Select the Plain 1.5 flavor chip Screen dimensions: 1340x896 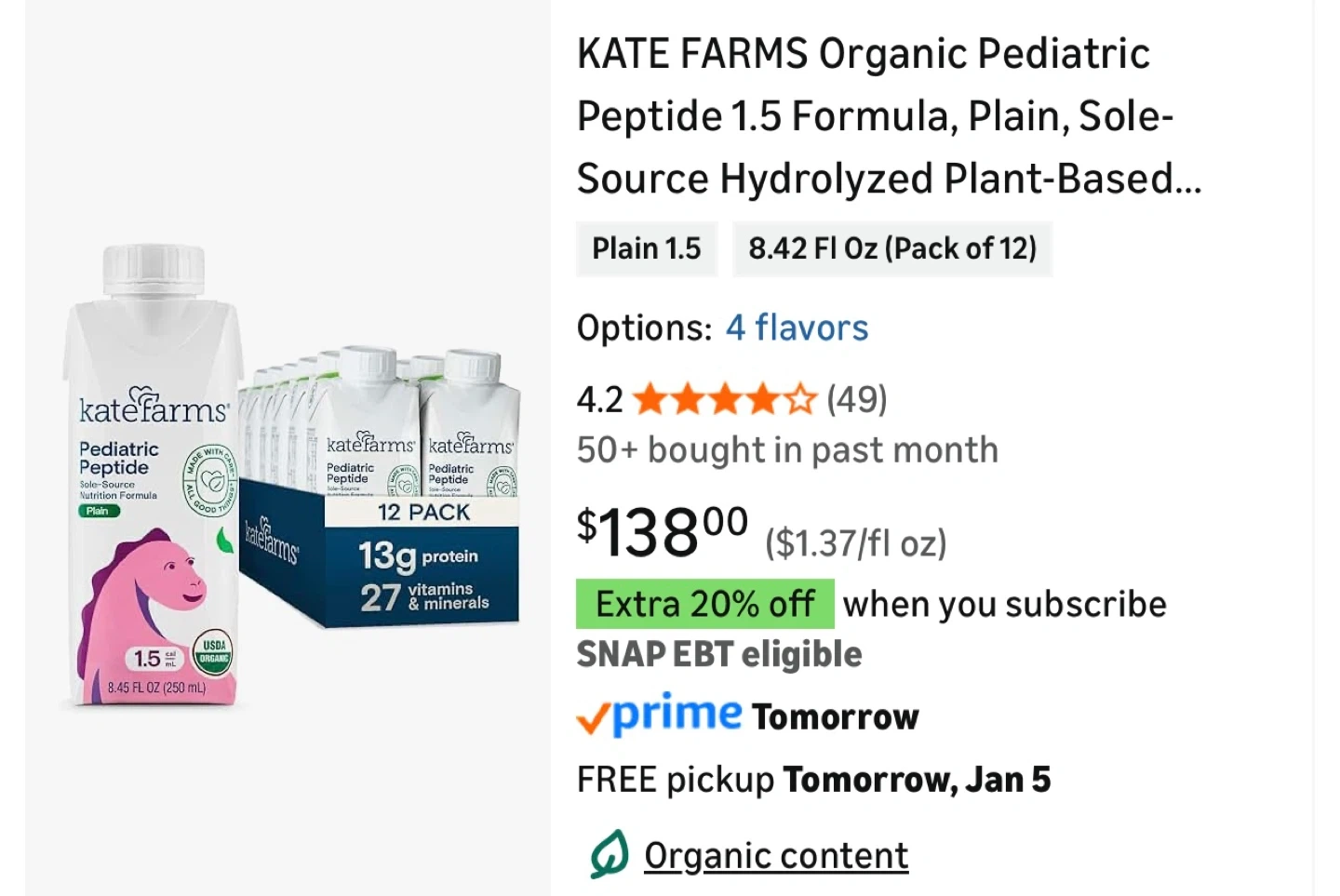(647, 248)
